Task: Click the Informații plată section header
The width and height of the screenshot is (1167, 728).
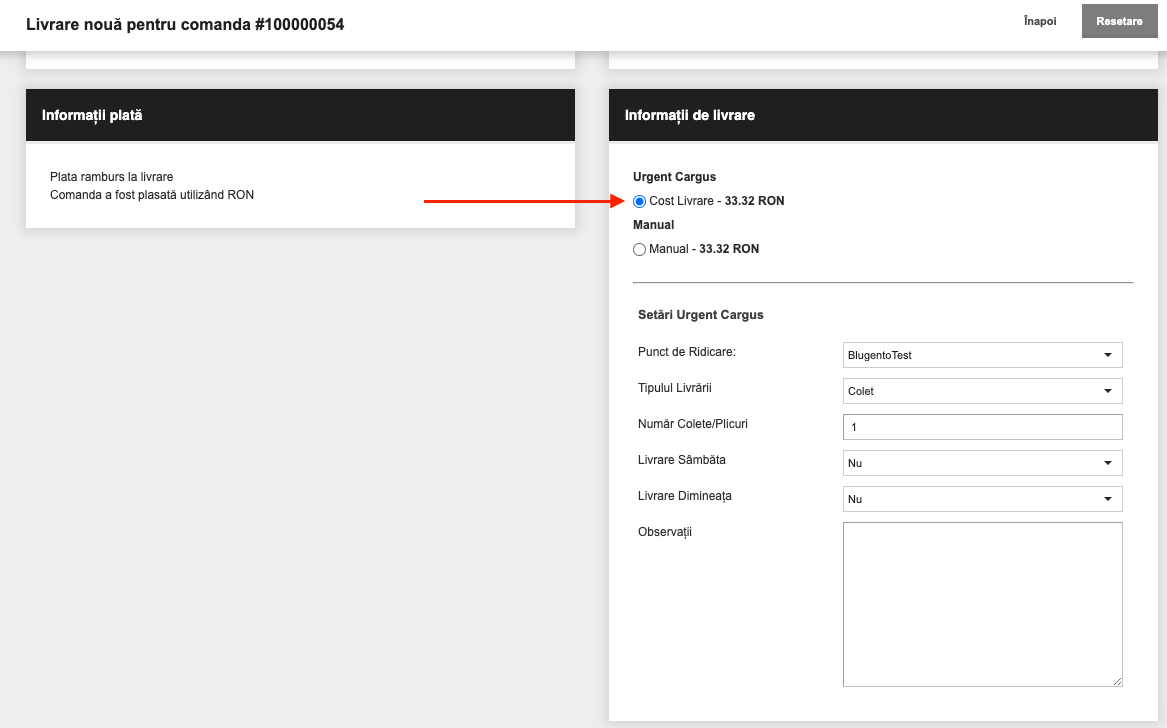Action: pyautogui.click(x=301, y=115)
